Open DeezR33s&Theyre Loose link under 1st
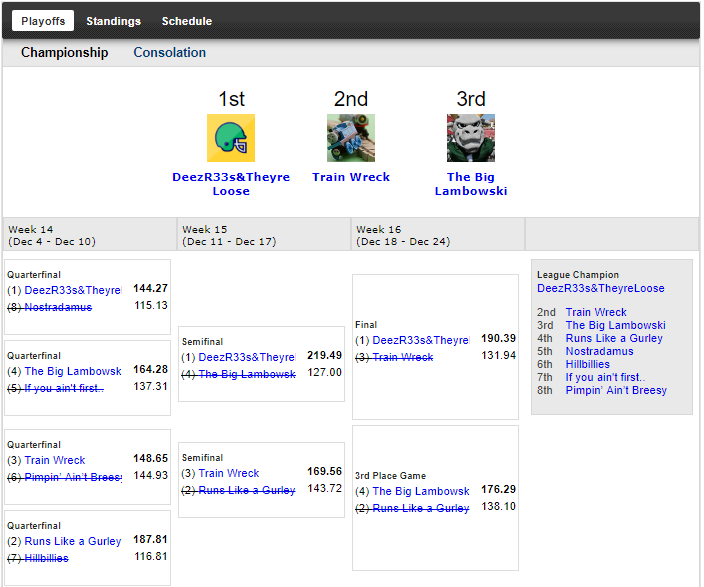 [x=231, y=184]
